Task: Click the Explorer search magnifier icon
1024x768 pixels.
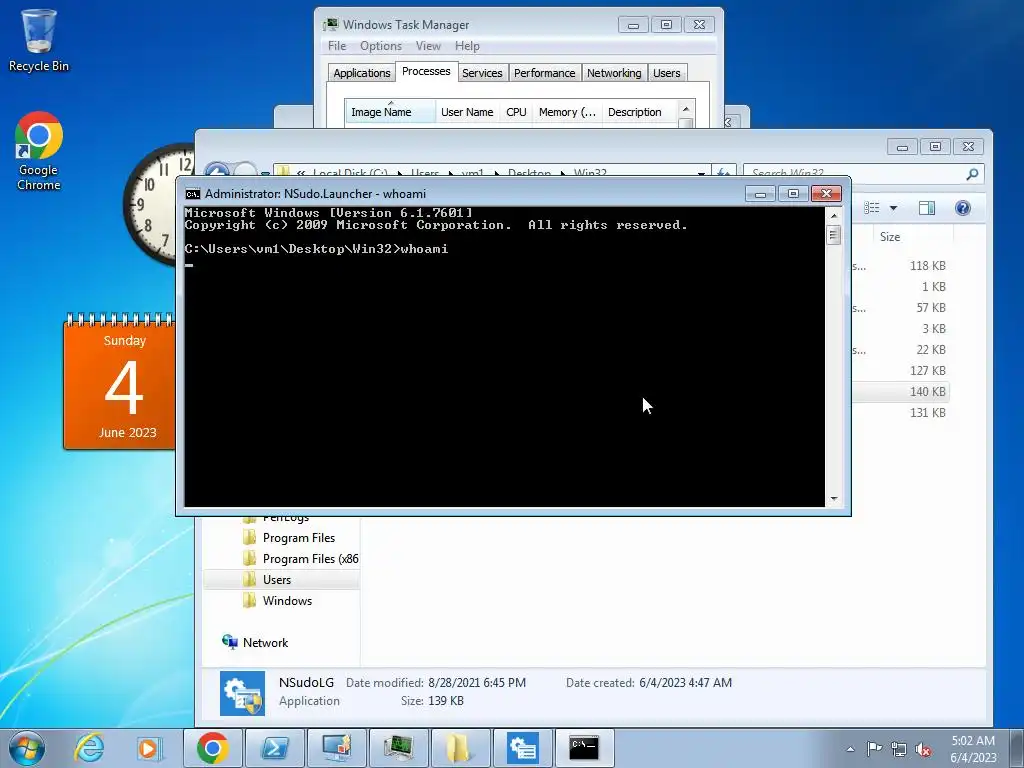Action: (x=972, y=173)
